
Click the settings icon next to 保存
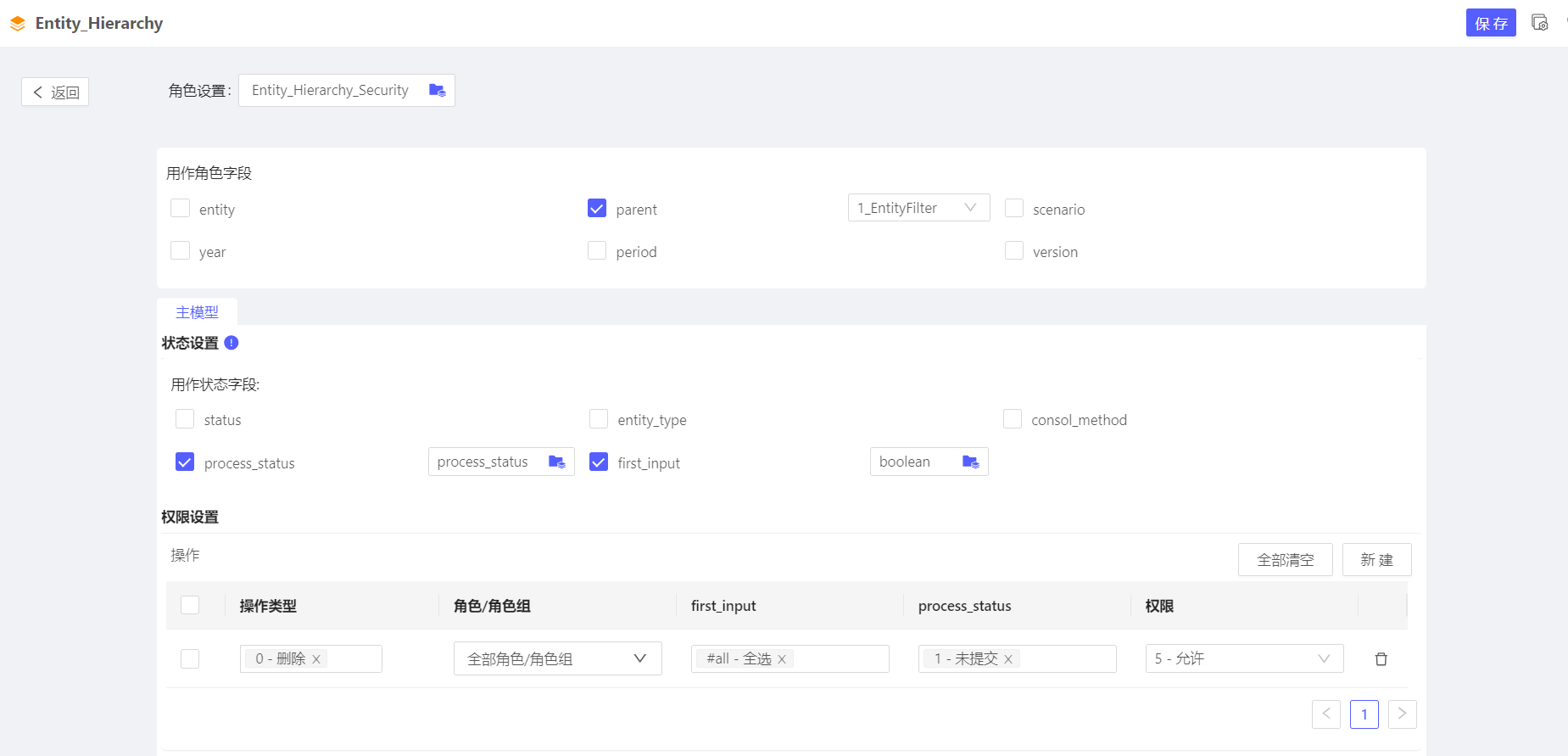(x=1539, y=23)
